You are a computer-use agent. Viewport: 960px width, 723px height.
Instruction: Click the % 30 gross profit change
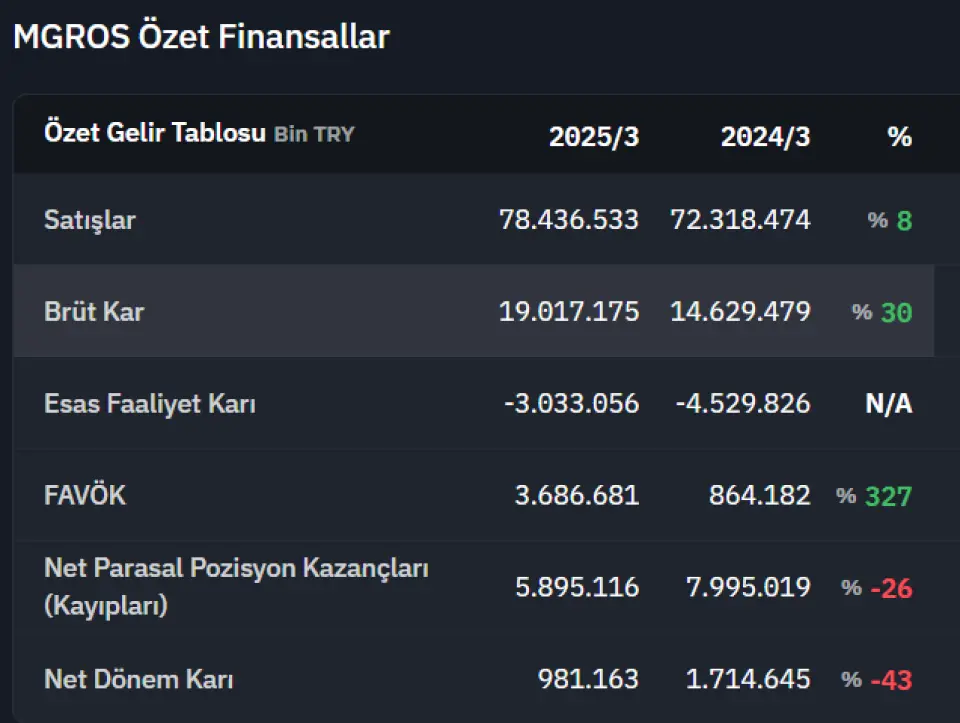[x=882, y=312]
